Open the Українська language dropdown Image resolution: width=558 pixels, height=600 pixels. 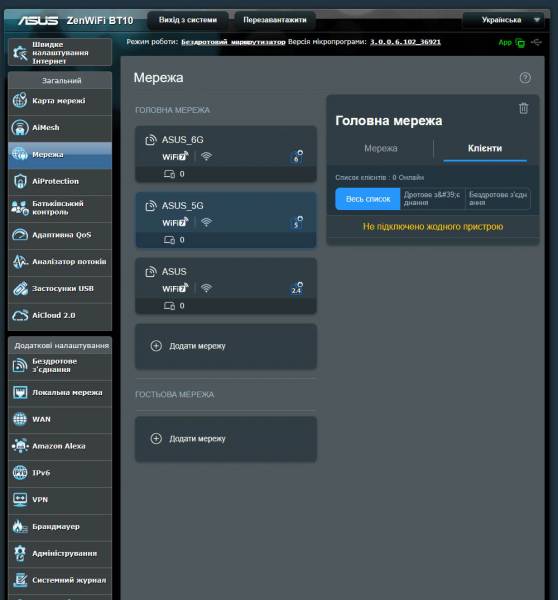pos(506,20)
